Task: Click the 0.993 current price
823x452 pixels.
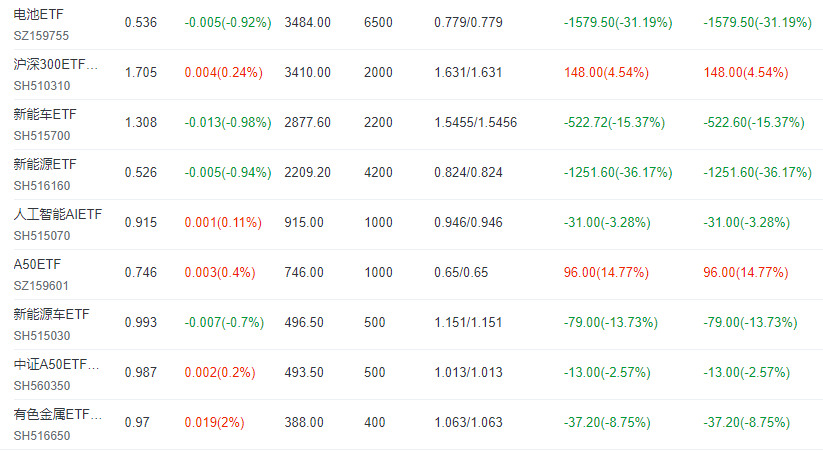Action: [141, 322]
